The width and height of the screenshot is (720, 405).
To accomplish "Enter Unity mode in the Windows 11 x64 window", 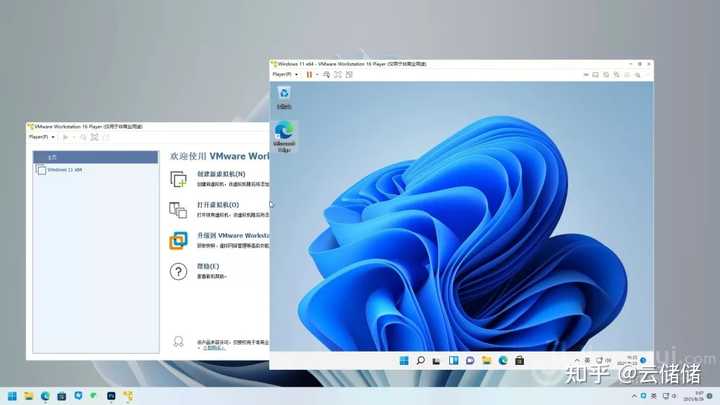I will point(349,74).
